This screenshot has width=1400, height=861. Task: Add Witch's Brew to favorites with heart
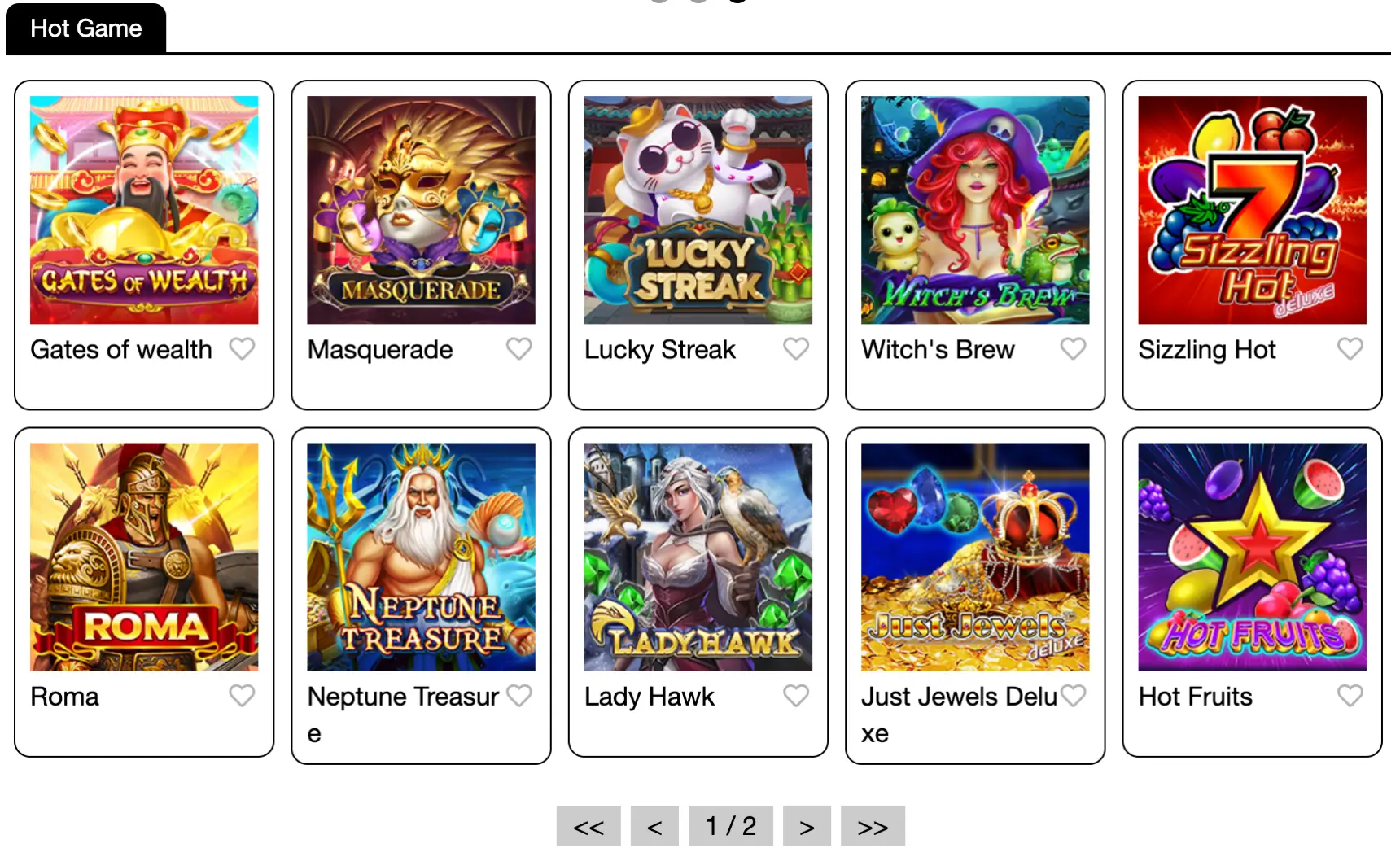pyautogui.click(x=1073, y=349)
